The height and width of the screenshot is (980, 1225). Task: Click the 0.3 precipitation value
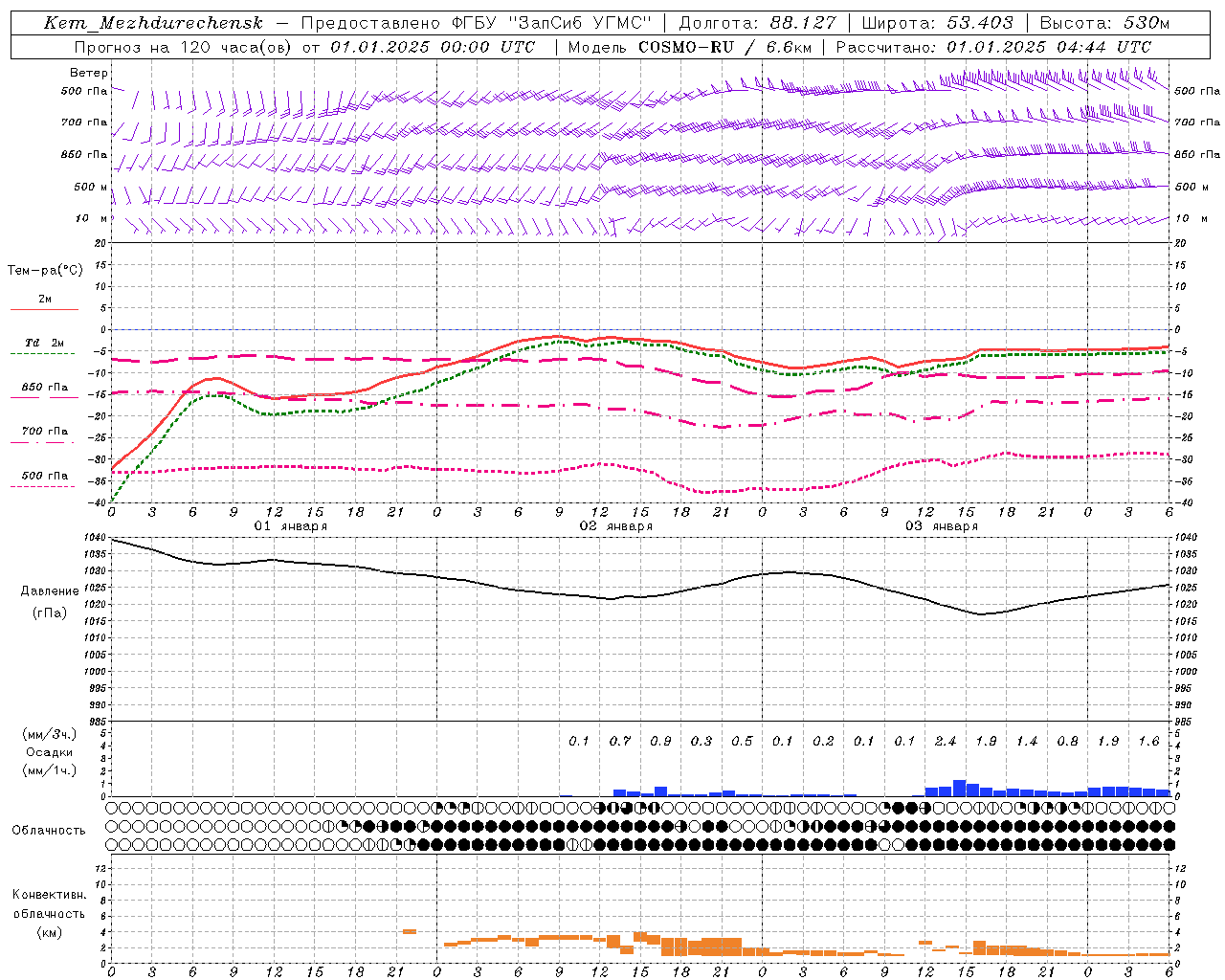(702, 741)
